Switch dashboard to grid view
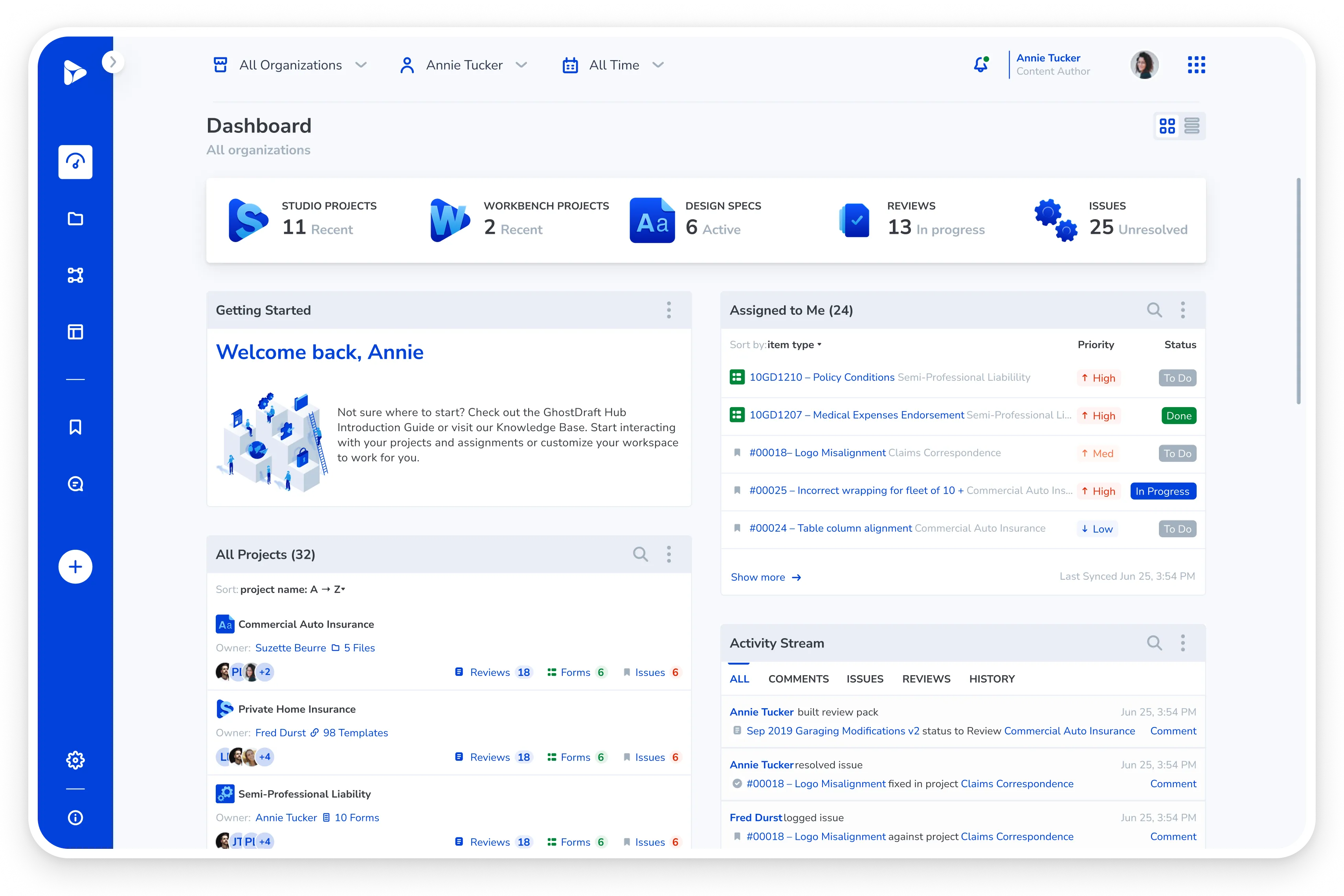Viewport: 1344px width, 896px height. pos(1168,126)
